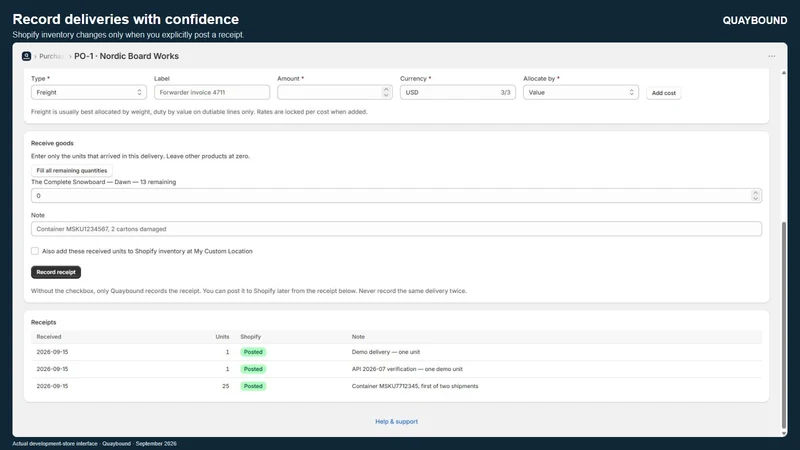800x450 pixels.
Task: Click the PO-1 · Nordic Board Works title
Action: (127, 56)
